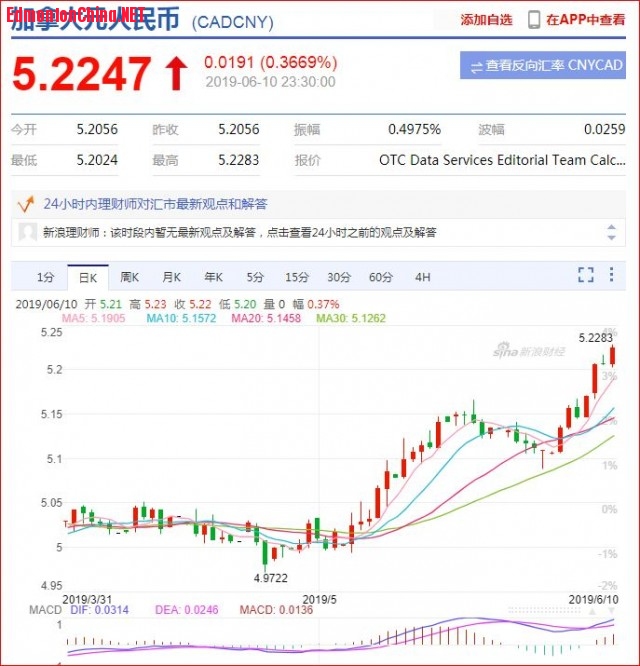Image resolution: width=640 pixels, height=666 pixels.
Task: Click the fullscreen chart icon
Action: point(586,276)
